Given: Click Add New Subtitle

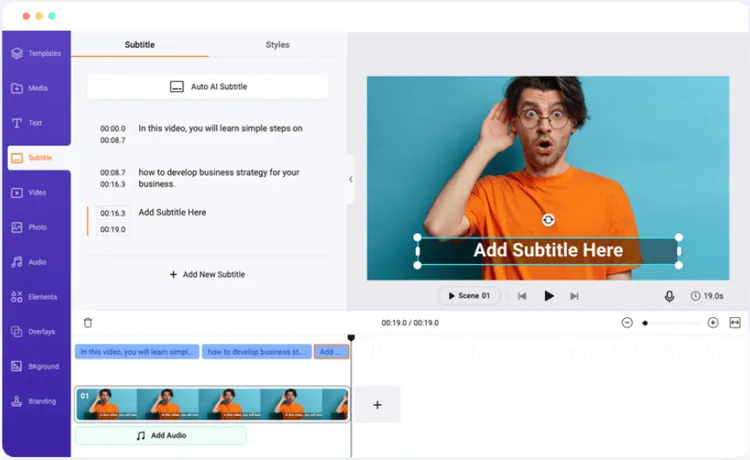Looking at the screenshot, I should (x=208, y=274).
